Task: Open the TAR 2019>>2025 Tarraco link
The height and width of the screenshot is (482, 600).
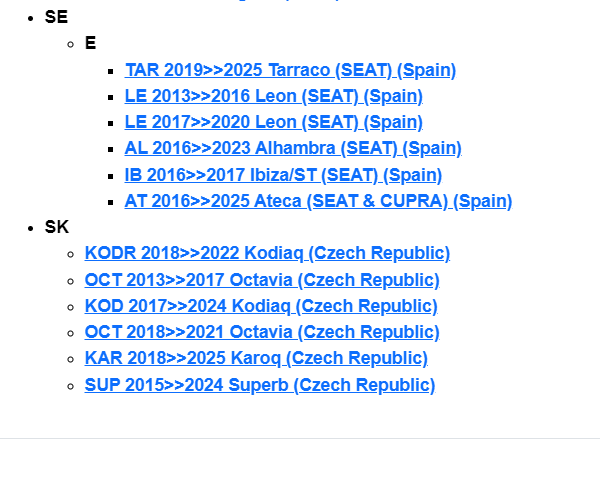Action: coord(290,70)
